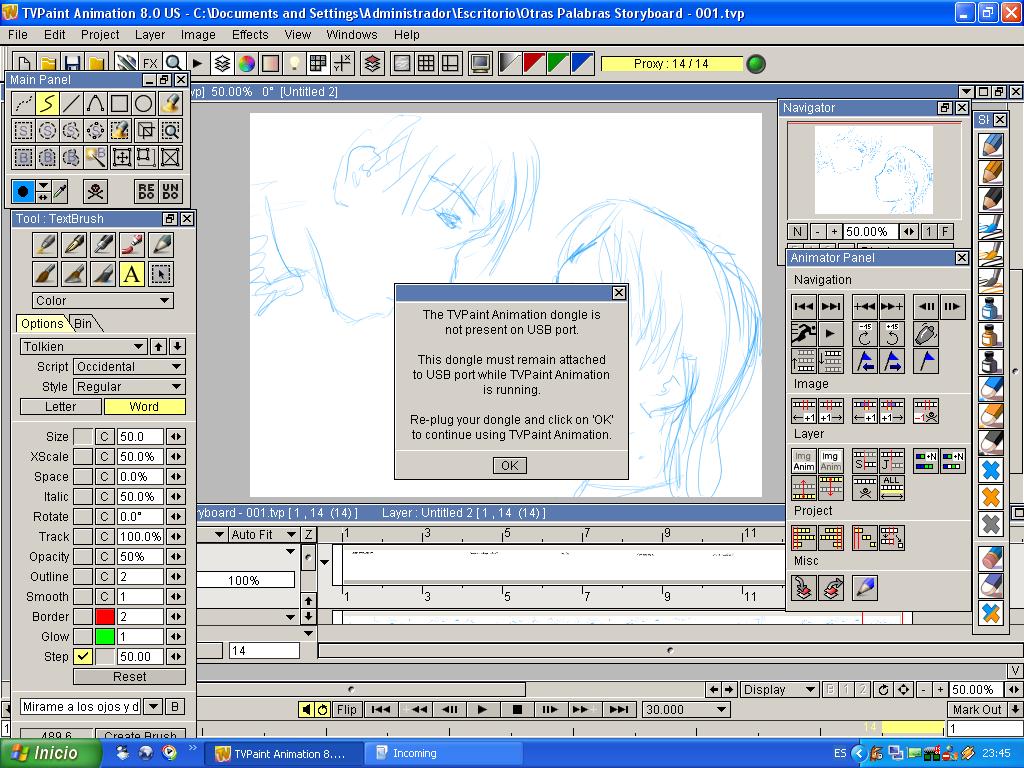Go to first frame in Animator Panel

pos(803,306)
